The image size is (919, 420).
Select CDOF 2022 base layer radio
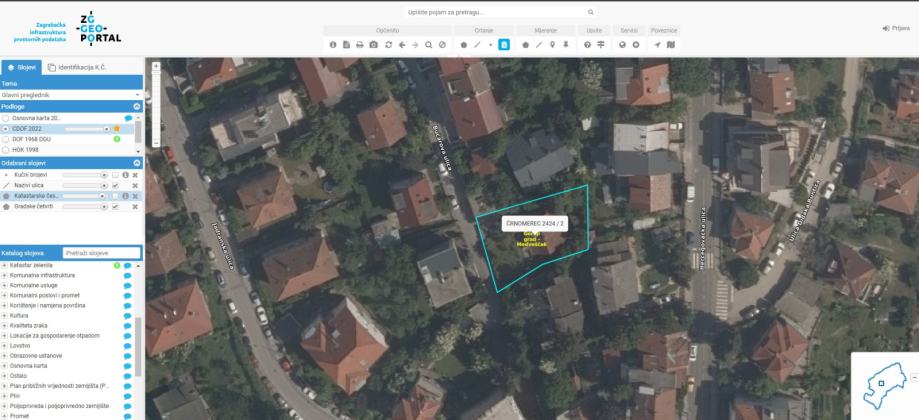click(6, 129)
